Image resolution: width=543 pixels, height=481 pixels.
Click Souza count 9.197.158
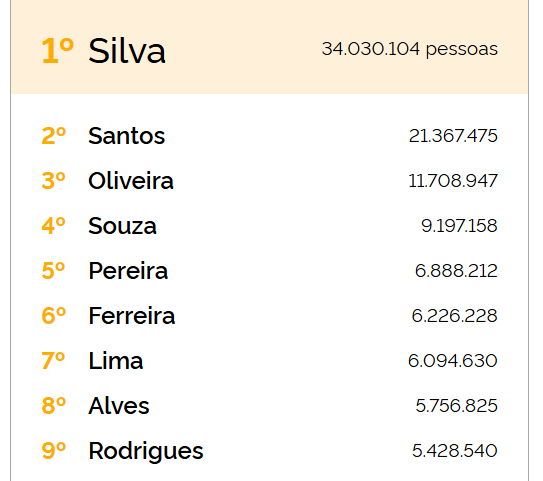[x=459, y=226]
